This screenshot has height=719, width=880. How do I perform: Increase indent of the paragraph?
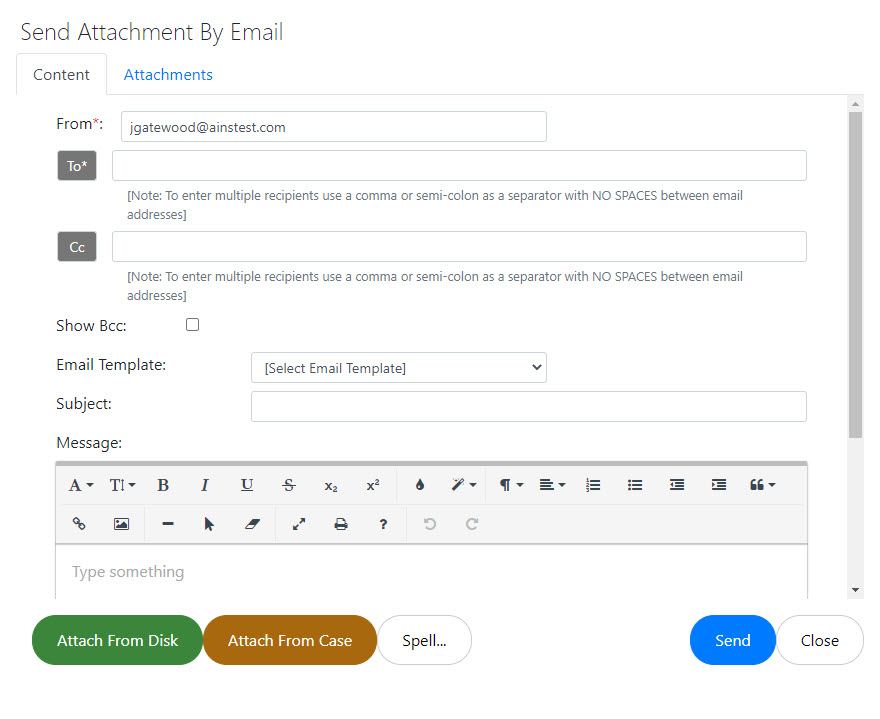[x=719, y=486]
